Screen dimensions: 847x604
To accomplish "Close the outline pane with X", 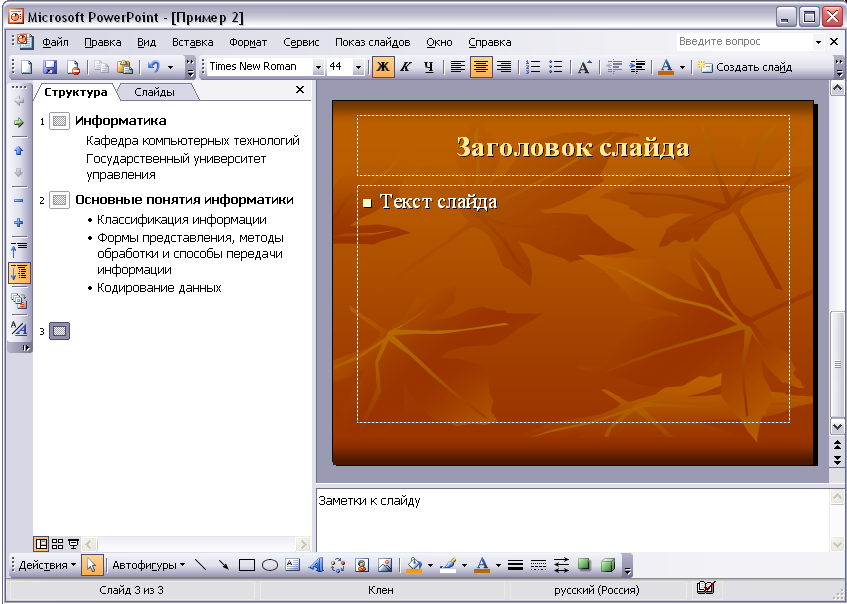I will coord(300,90).
